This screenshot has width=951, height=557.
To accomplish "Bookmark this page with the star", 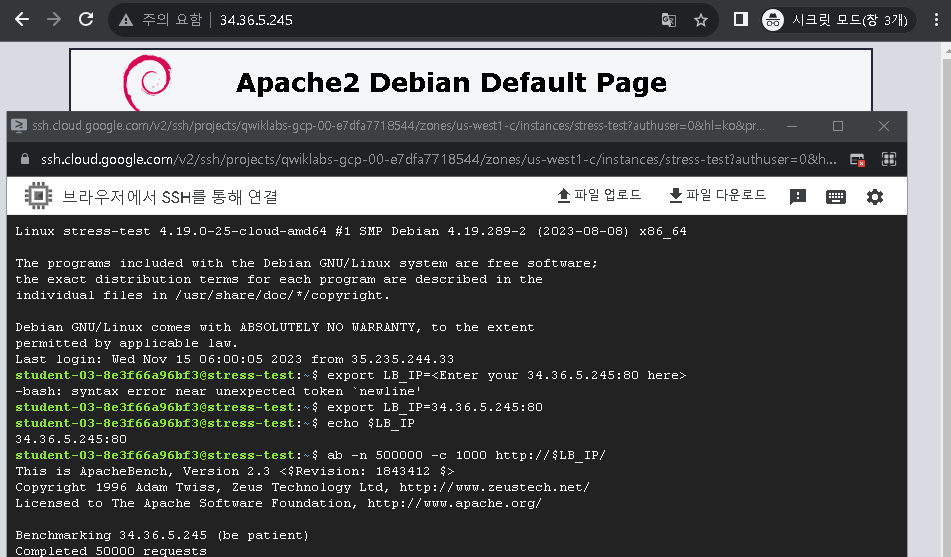I will pyautogui.click(x=701, y=20).
